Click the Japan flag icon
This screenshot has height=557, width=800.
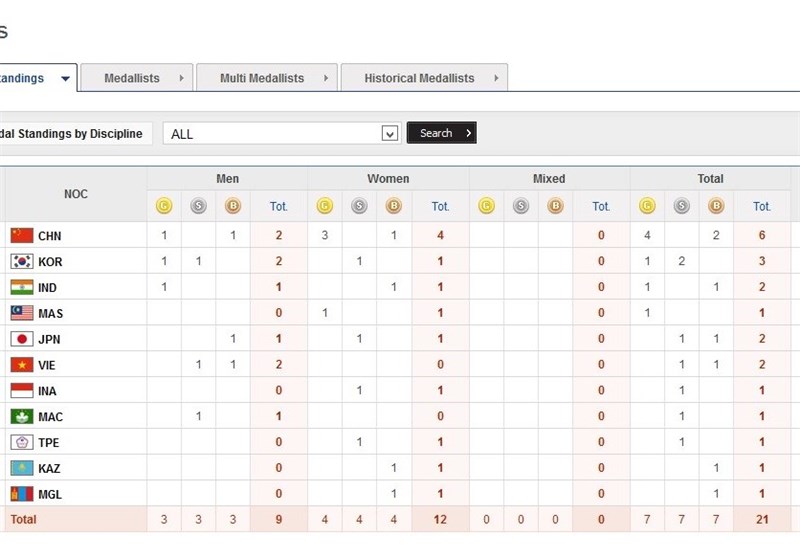pos(21,339)
